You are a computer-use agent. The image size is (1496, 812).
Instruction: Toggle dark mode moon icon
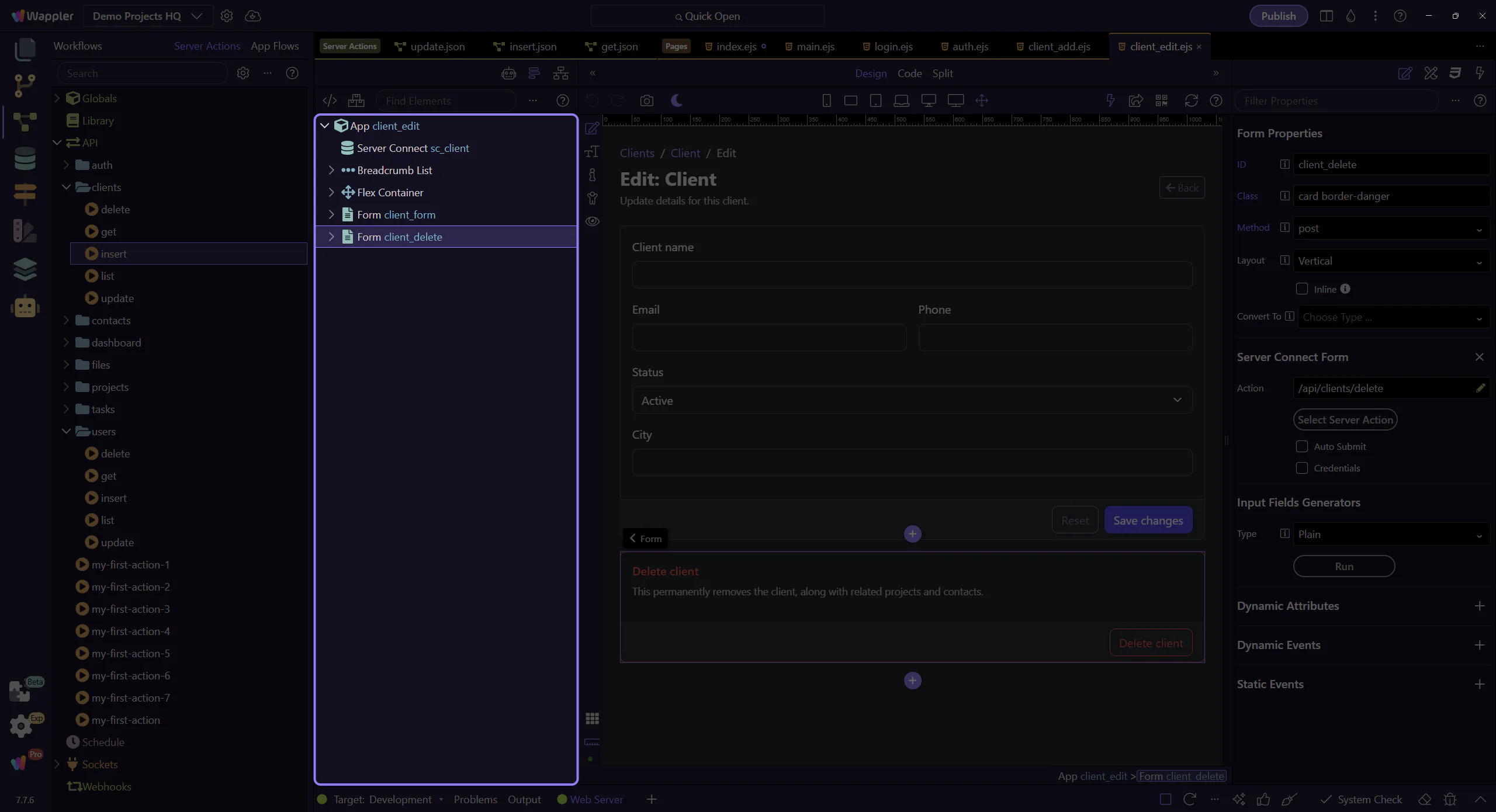click(x=676, y=100)
